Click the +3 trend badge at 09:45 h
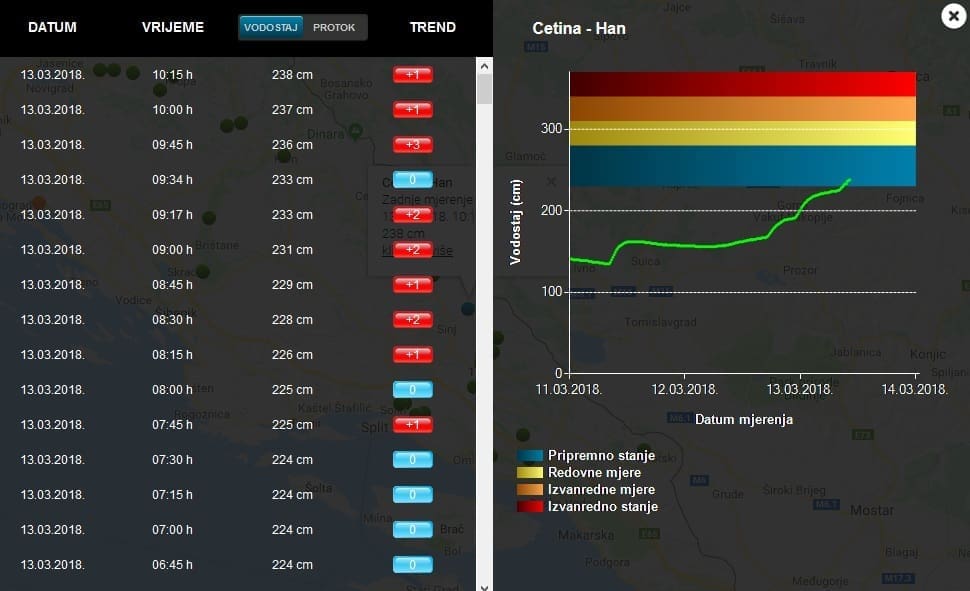The width and height of the screenshot is (970, 591). click(x=412, y=145)
